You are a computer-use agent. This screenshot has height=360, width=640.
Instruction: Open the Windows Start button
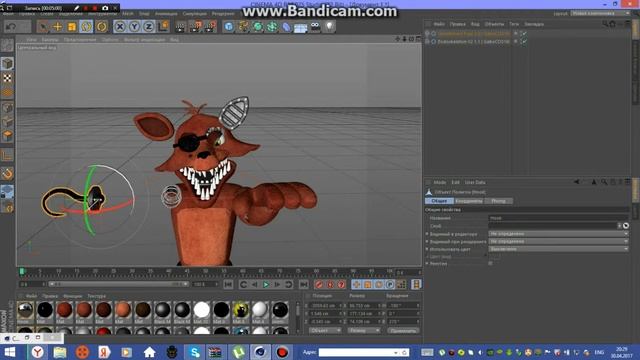click(10, 352)
